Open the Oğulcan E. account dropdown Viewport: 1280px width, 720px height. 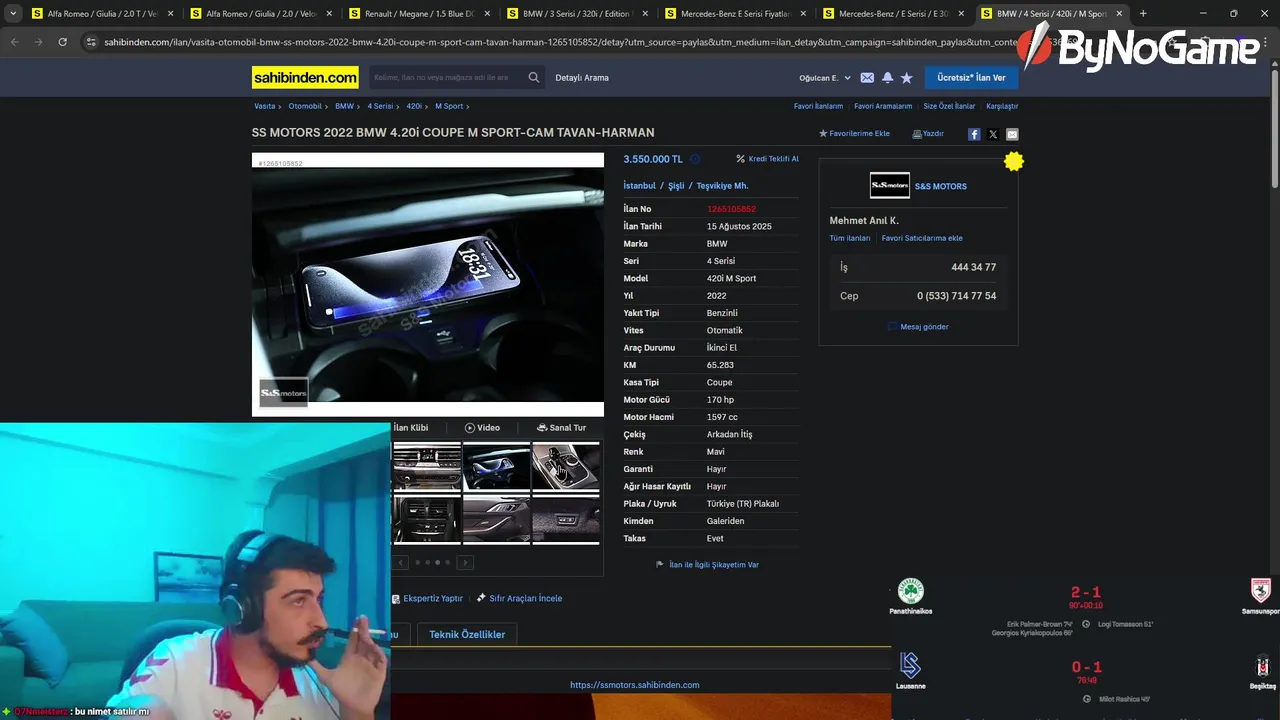825,78
